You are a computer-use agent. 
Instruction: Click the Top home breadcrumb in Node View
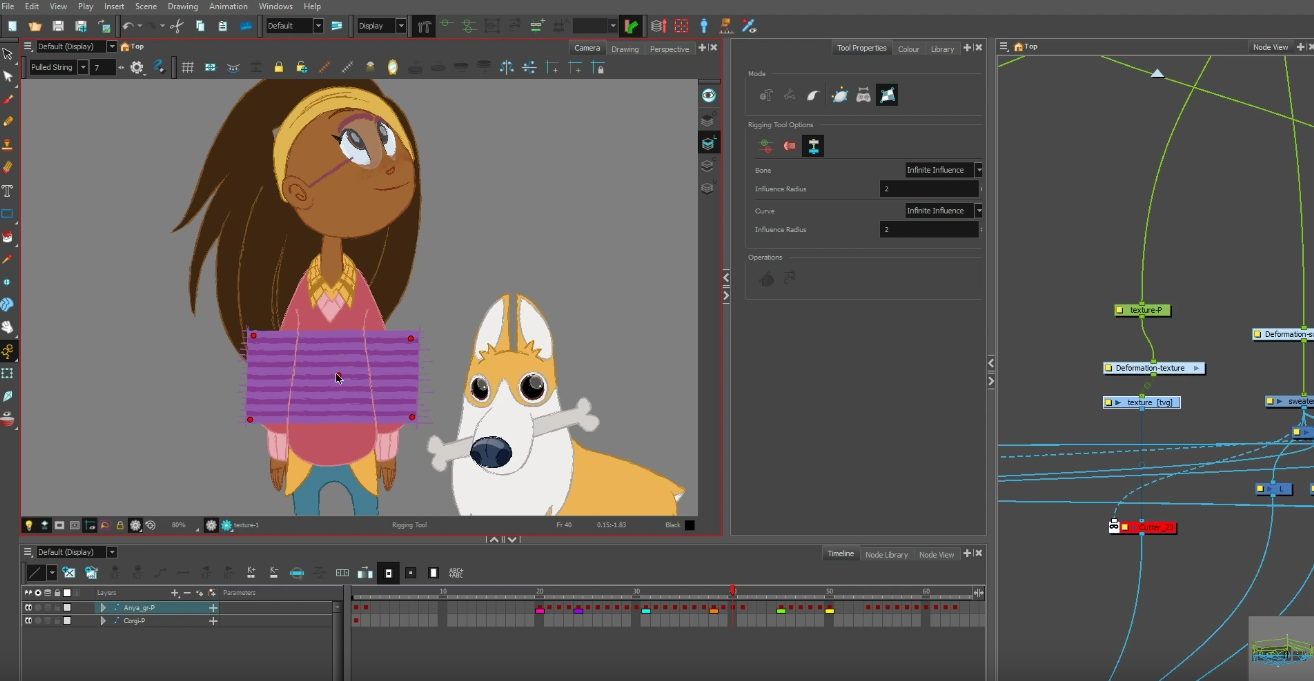coord(1025,46)
